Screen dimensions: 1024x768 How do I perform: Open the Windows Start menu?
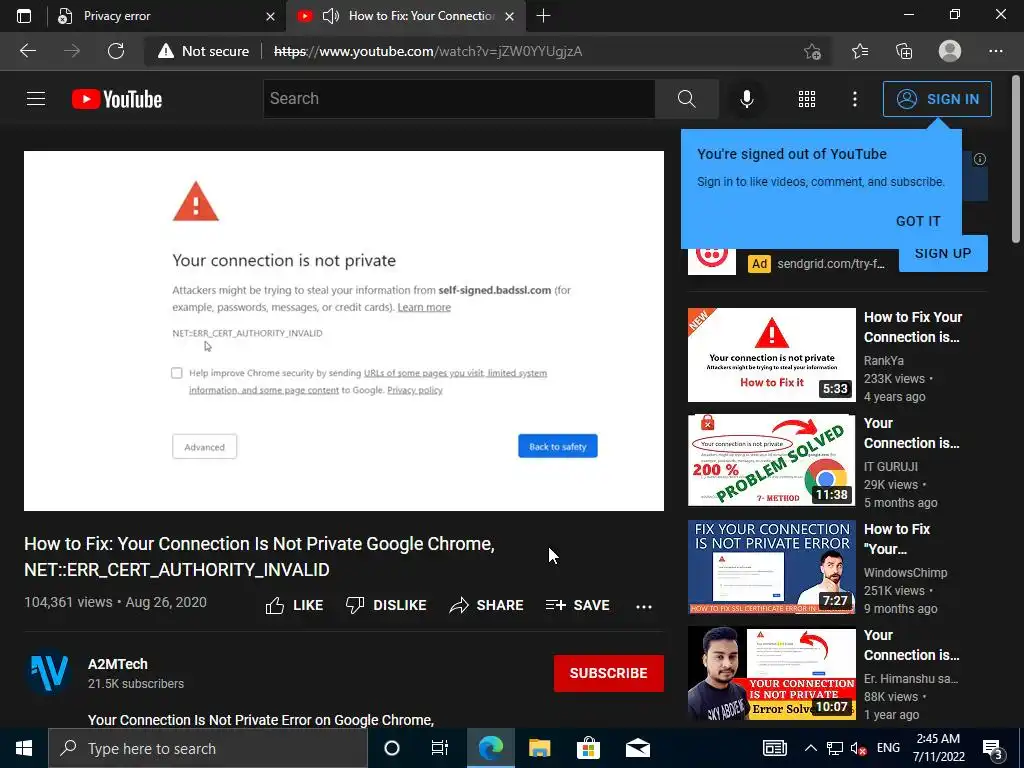(x=24, y=748)
